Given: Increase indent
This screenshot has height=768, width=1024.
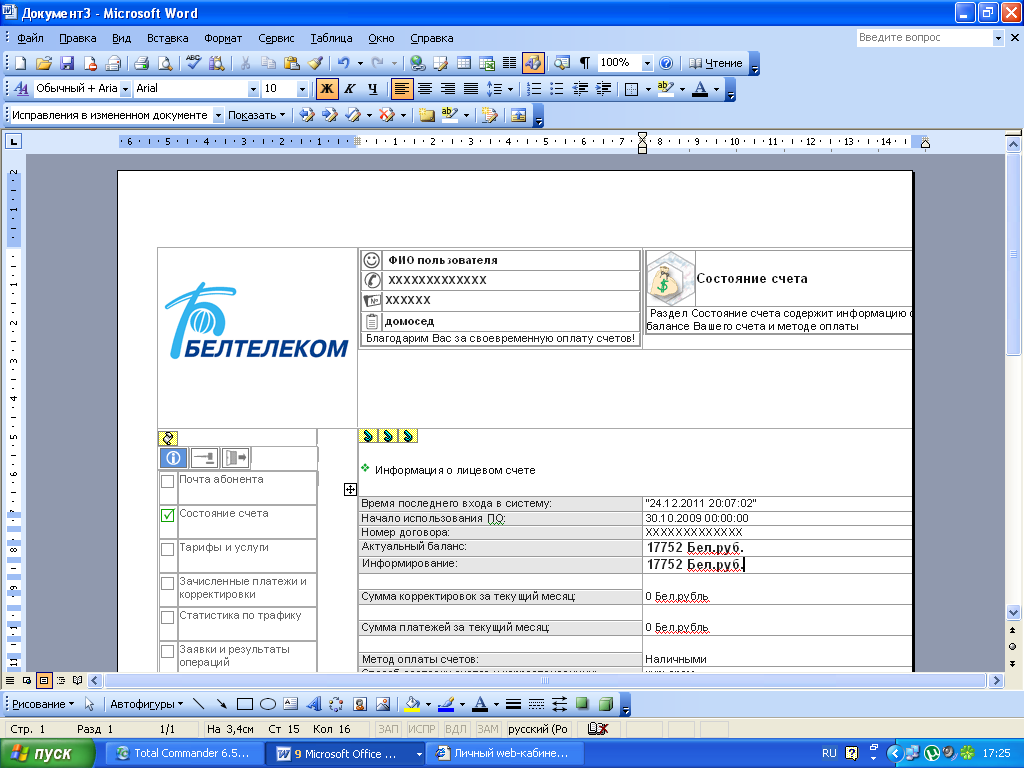Looking at the screenshot, I should tap(603, 89).
